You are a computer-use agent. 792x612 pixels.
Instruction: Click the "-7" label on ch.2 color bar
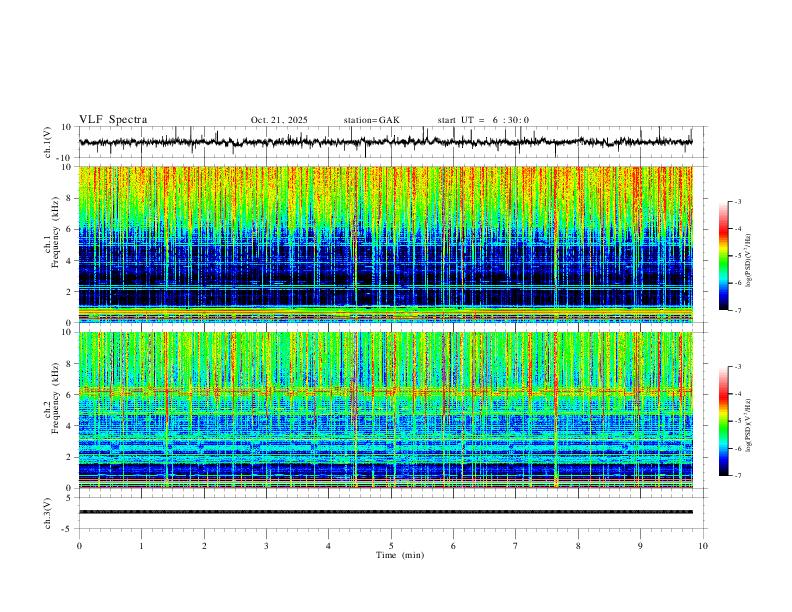click(x=737, y=476)
